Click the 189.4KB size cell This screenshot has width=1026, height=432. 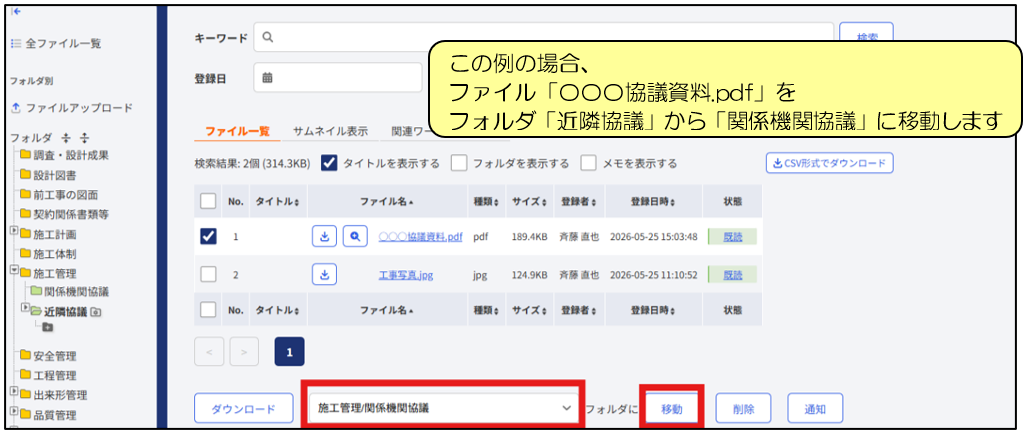click(x=529, y=237)
